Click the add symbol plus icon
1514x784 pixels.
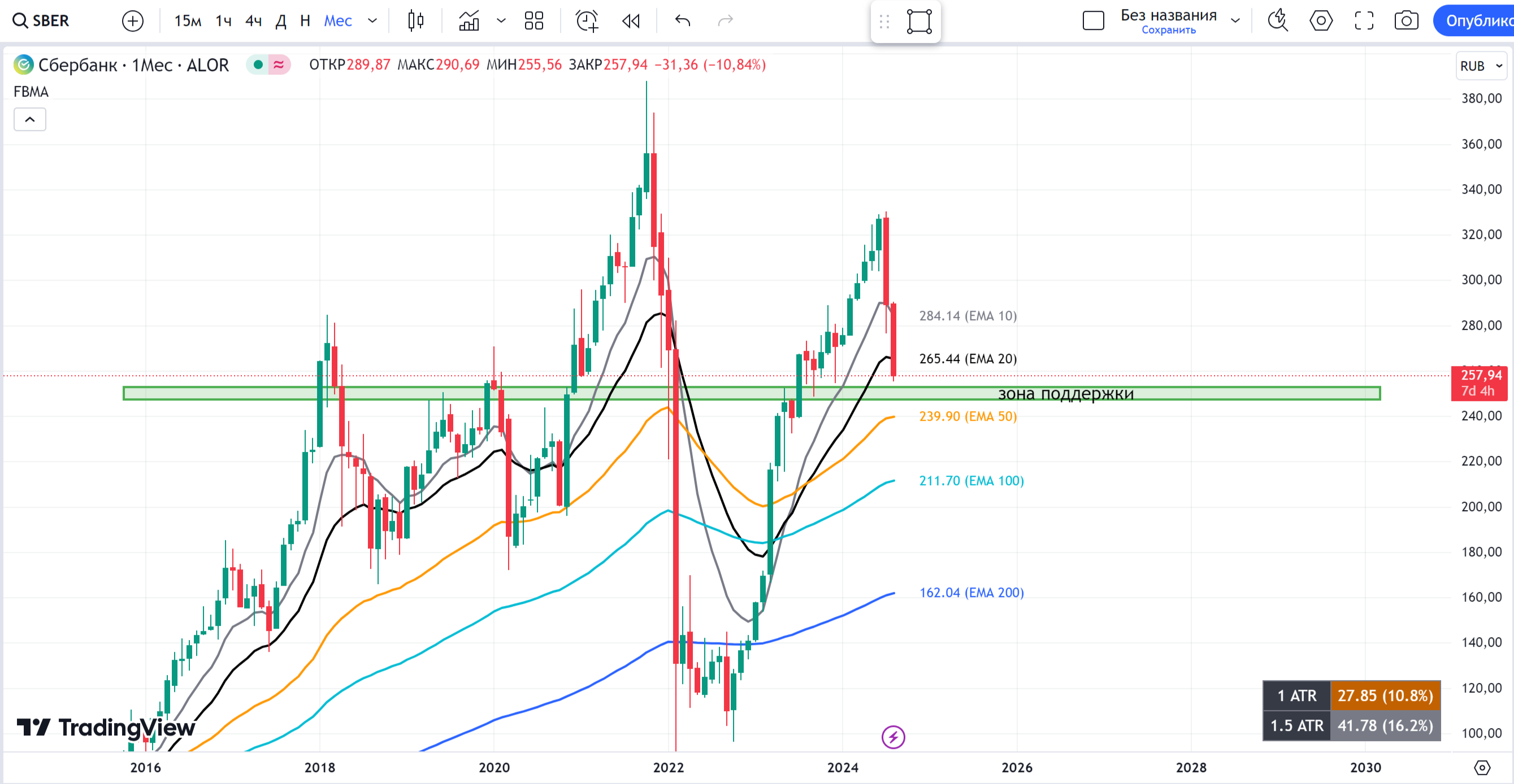click(133, 21)
